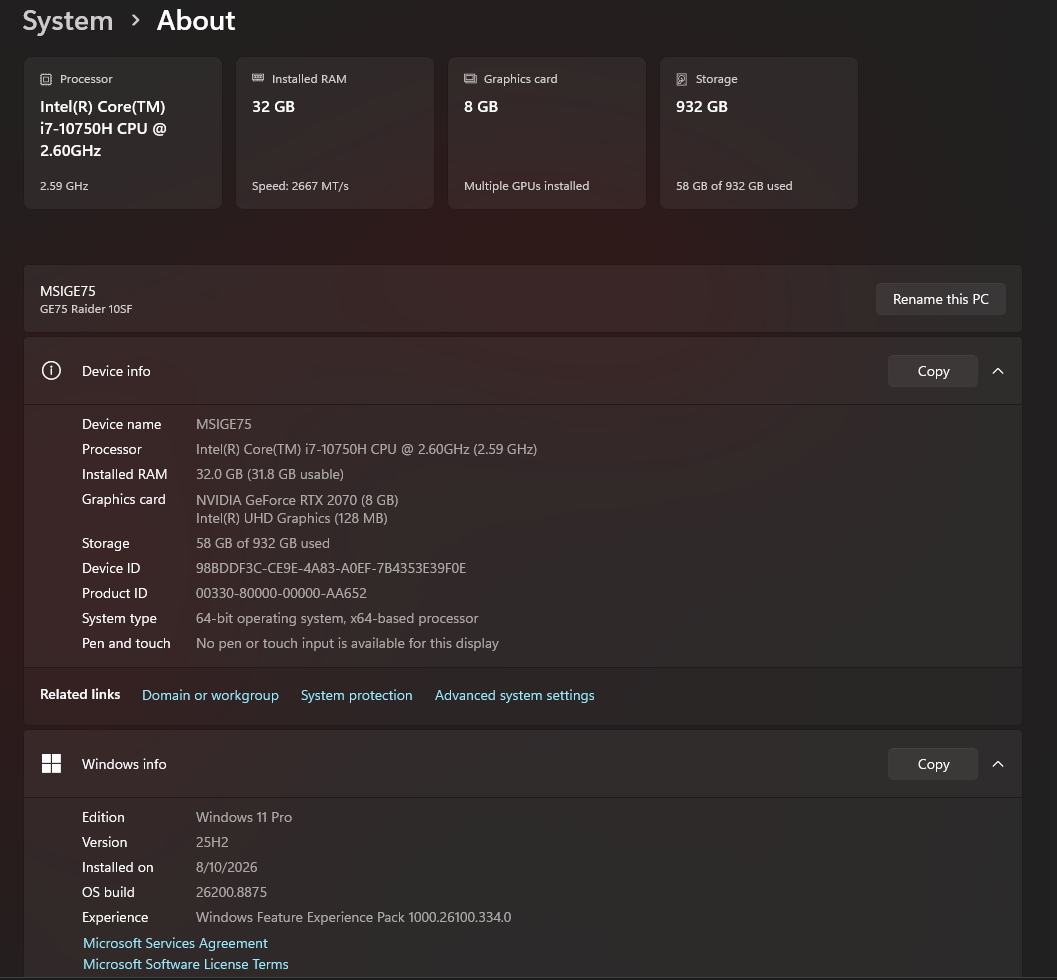Click the Storage summary card

tap(759, 133)
